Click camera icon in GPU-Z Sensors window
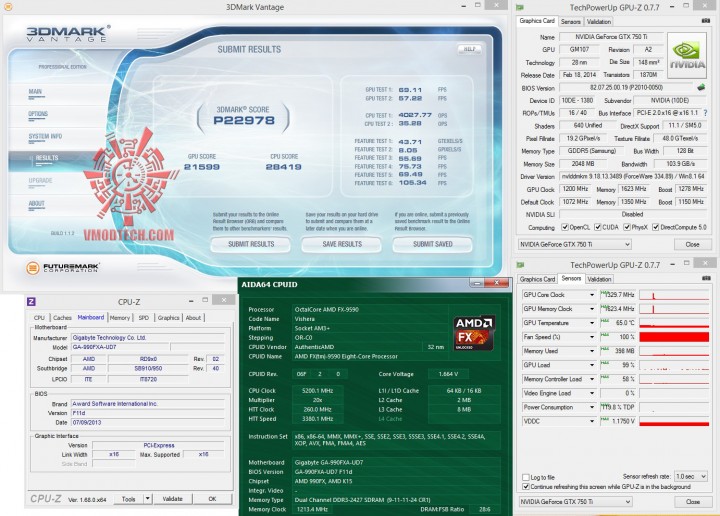The width and height of the screenshot is (720, 516). click(x=706, y=278)
